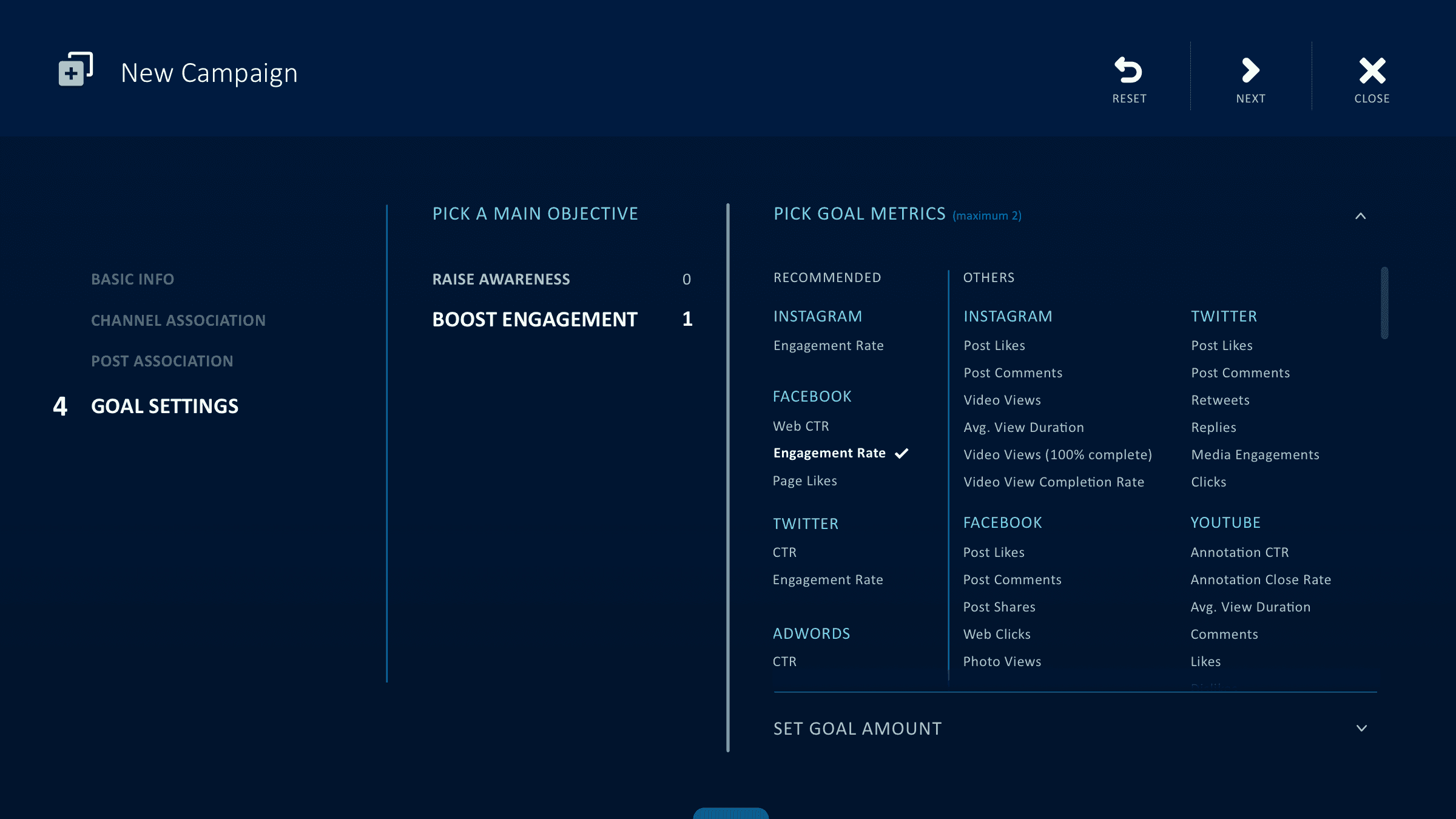The height and width of the screenshot is (819, 1456).
Task: Choose Raise Awareness objective
Action: (x=501, y=279)
